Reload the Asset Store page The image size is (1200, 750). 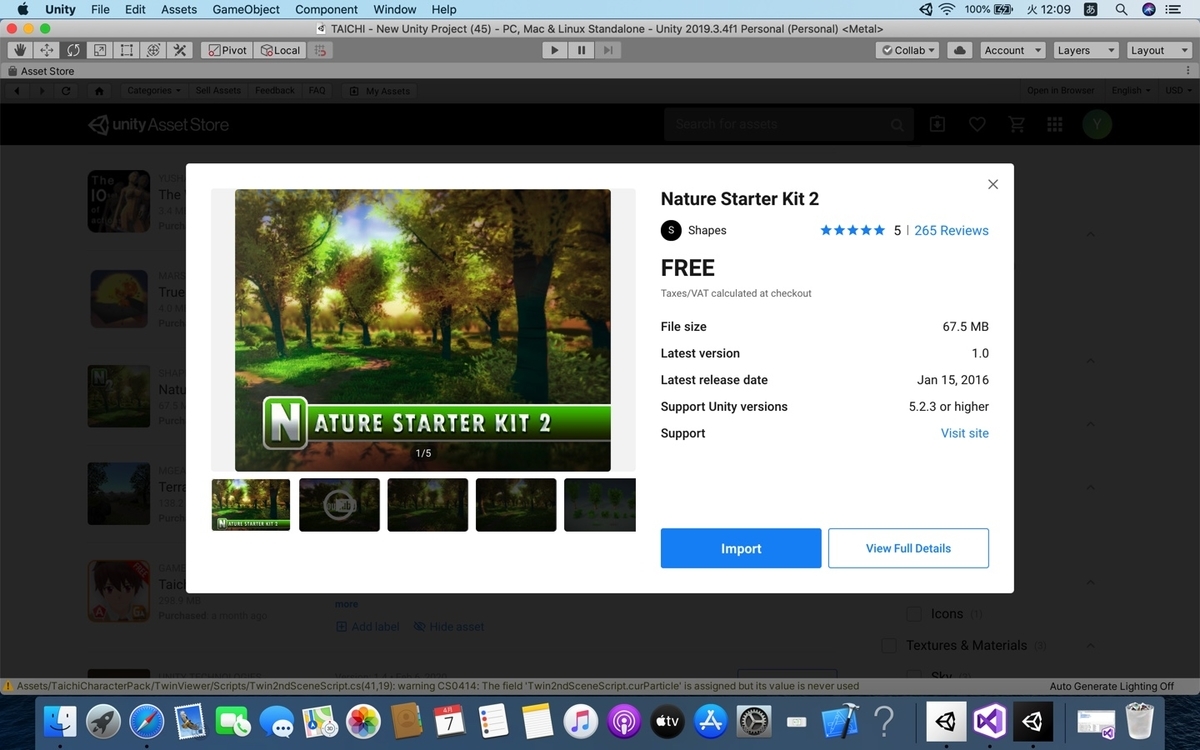point(66,91)
